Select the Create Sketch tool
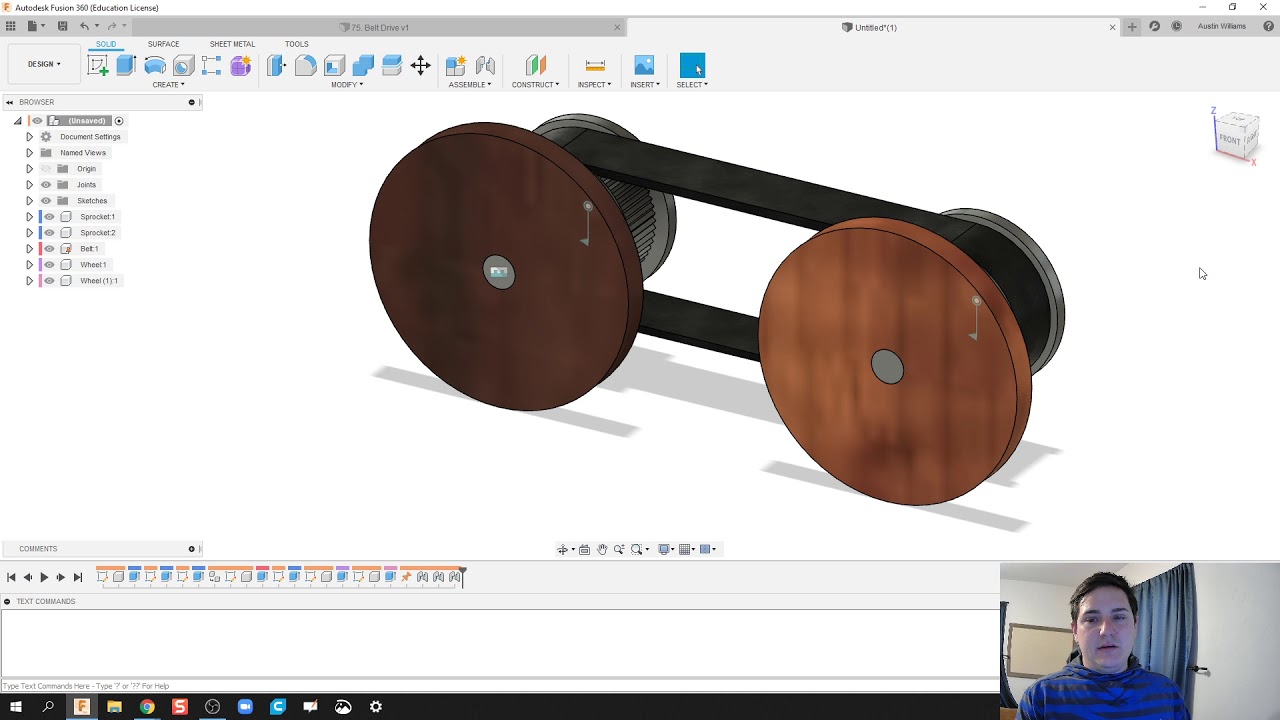The height and width of the screenshot is (720, 1280). (98, 66)
